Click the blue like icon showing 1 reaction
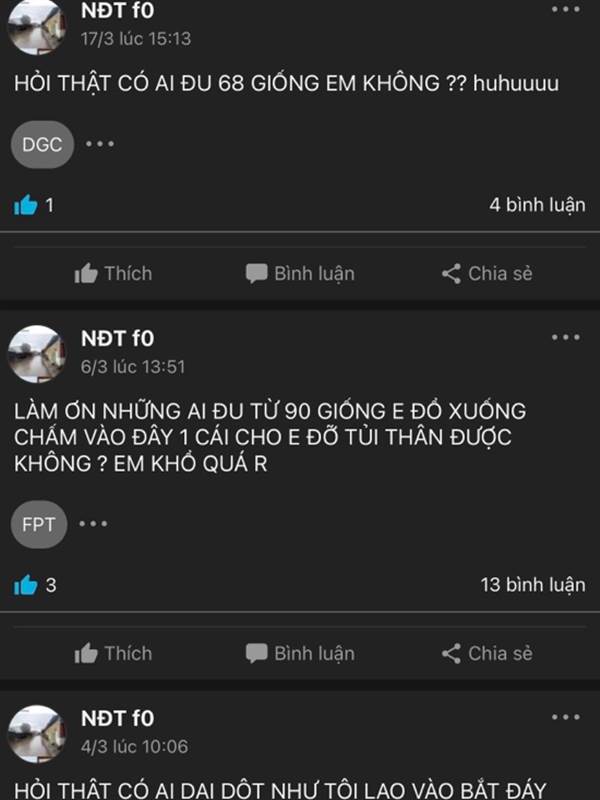Viewport: 600px width, 800px height. (26, 205)
